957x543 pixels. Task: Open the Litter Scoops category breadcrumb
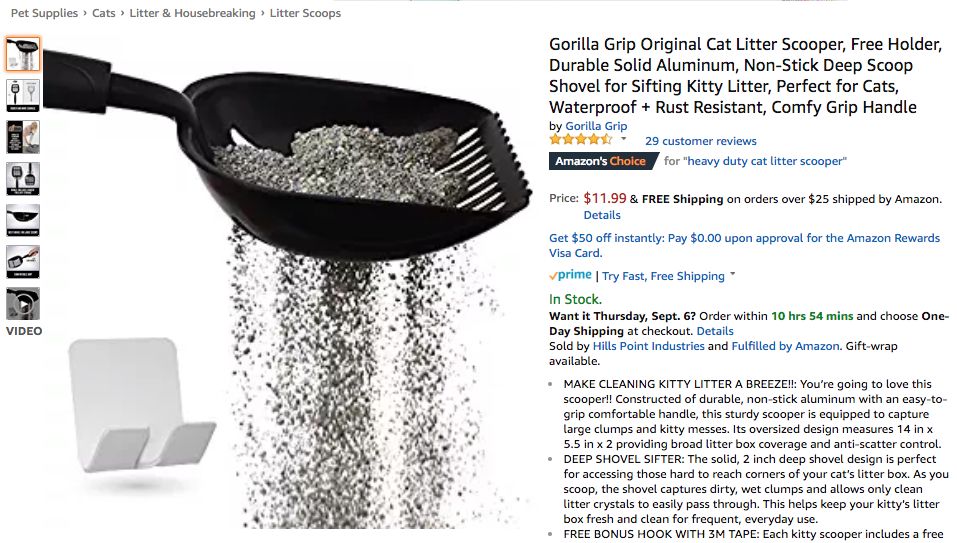coord(305,13)
